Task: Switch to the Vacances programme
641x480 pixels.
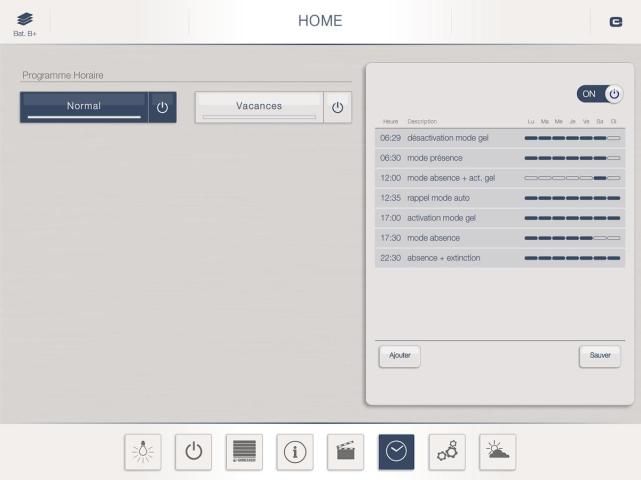Action: (259, 106)
